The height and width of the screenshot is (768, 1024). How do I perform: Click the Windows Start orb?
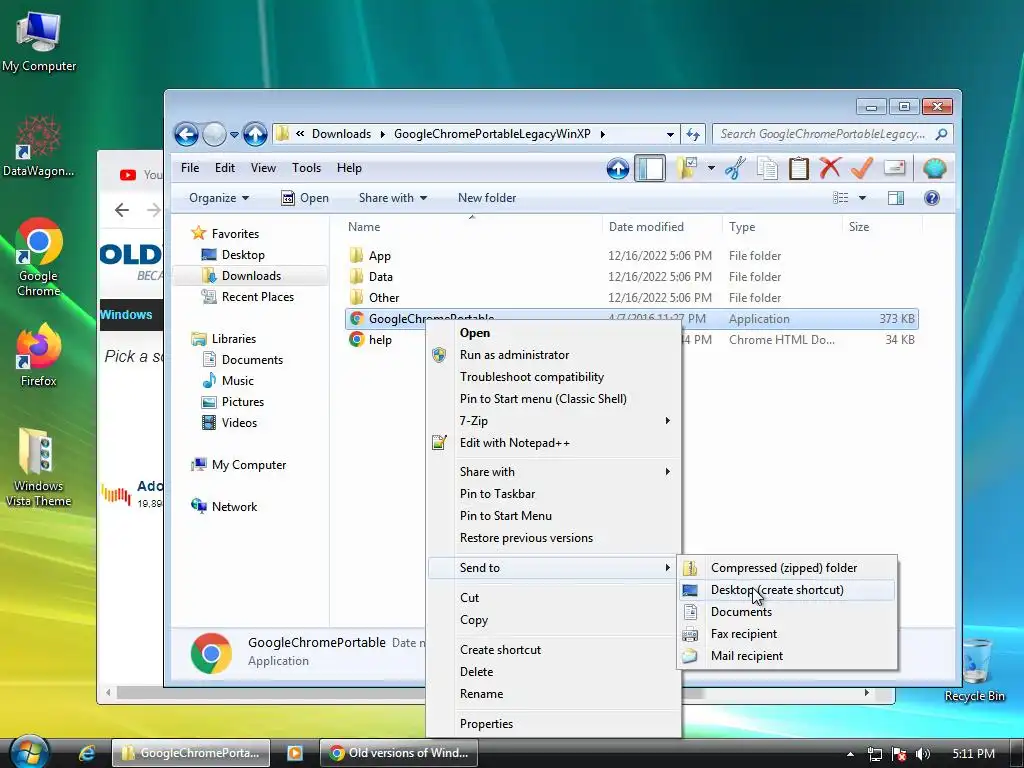tap(29, 752)
